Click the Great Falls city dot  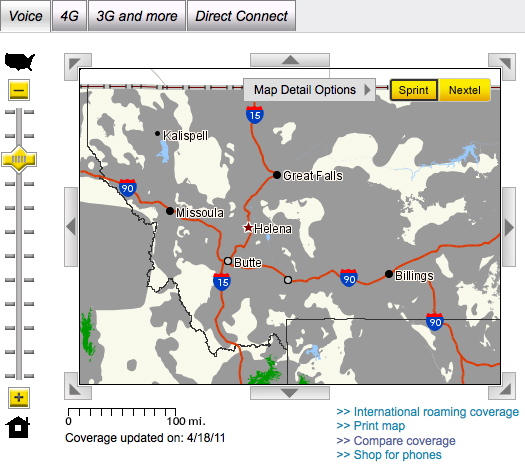277,175
